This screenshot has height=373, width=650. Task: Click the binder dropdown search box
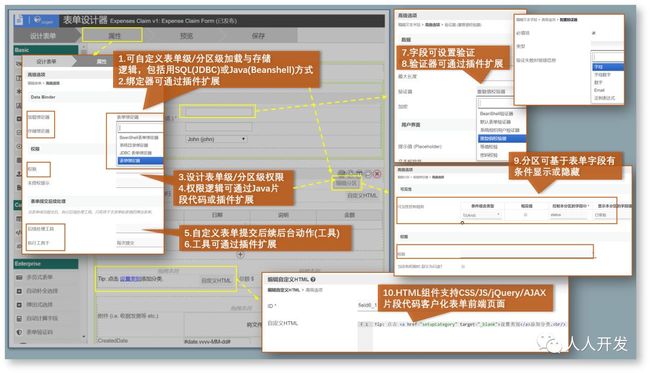click(140, 128)
